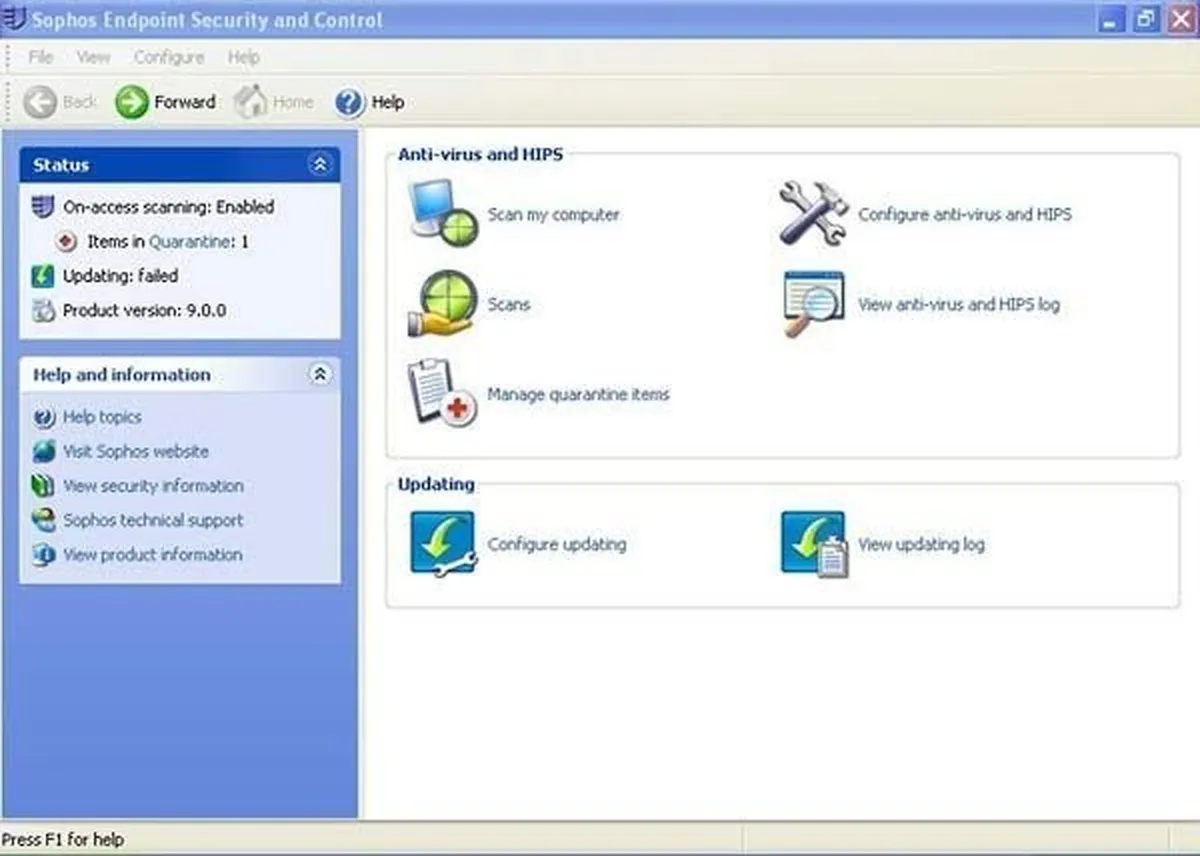1200x856 pixels.
Task: Click the Press F1 for help status text
Action: pyautogui.click(x=62, y=839)
